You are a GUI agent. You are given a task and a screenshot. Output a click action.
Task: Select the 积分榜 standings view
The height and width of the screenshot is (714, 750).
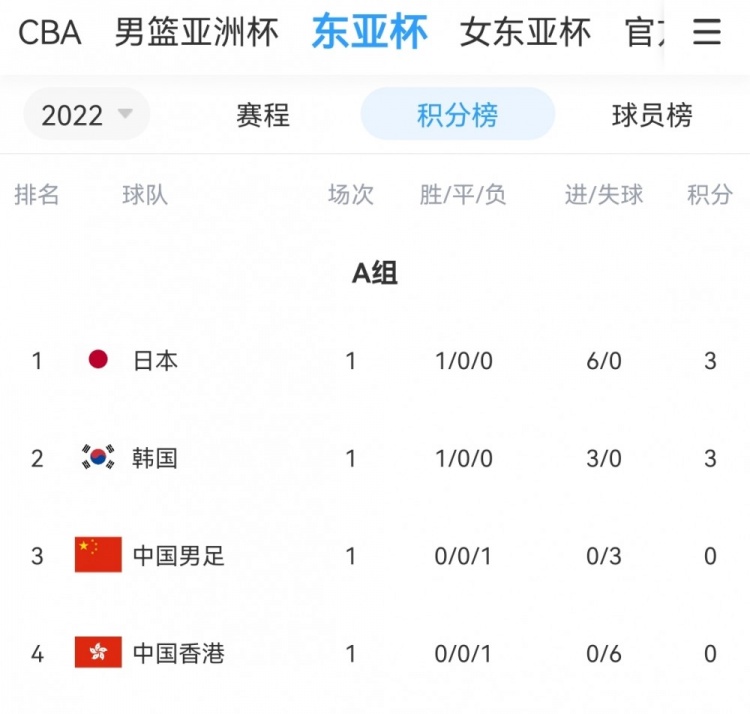pyautogui.click(x=457, y=114)
